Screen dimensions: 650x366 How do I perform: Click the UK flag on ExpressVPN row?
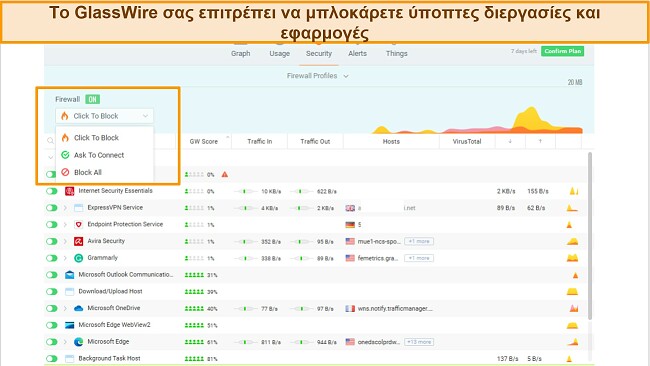[350, 208]
